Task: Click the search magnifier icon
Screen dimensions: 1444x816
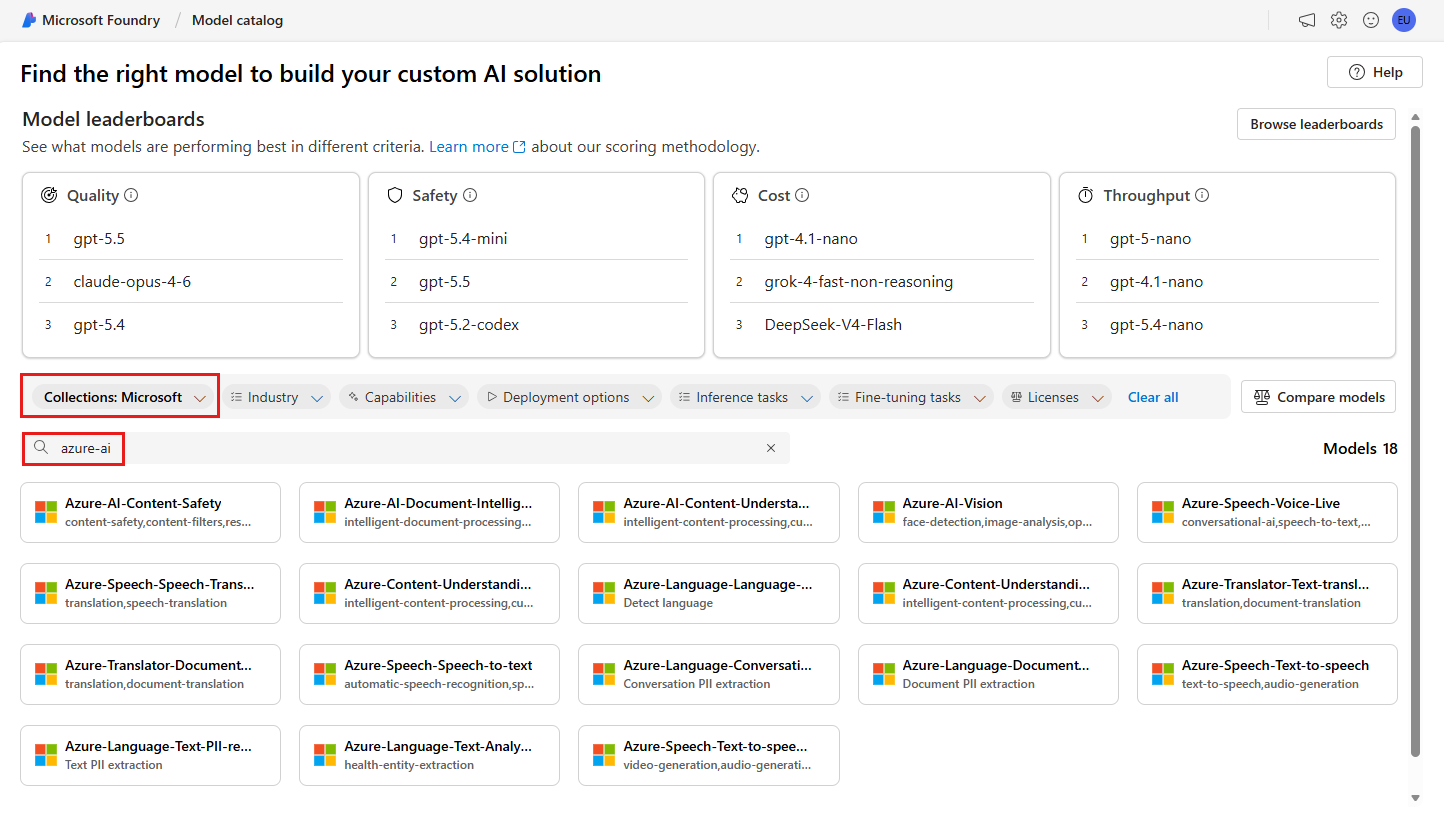Action: [x=41, y=448]
